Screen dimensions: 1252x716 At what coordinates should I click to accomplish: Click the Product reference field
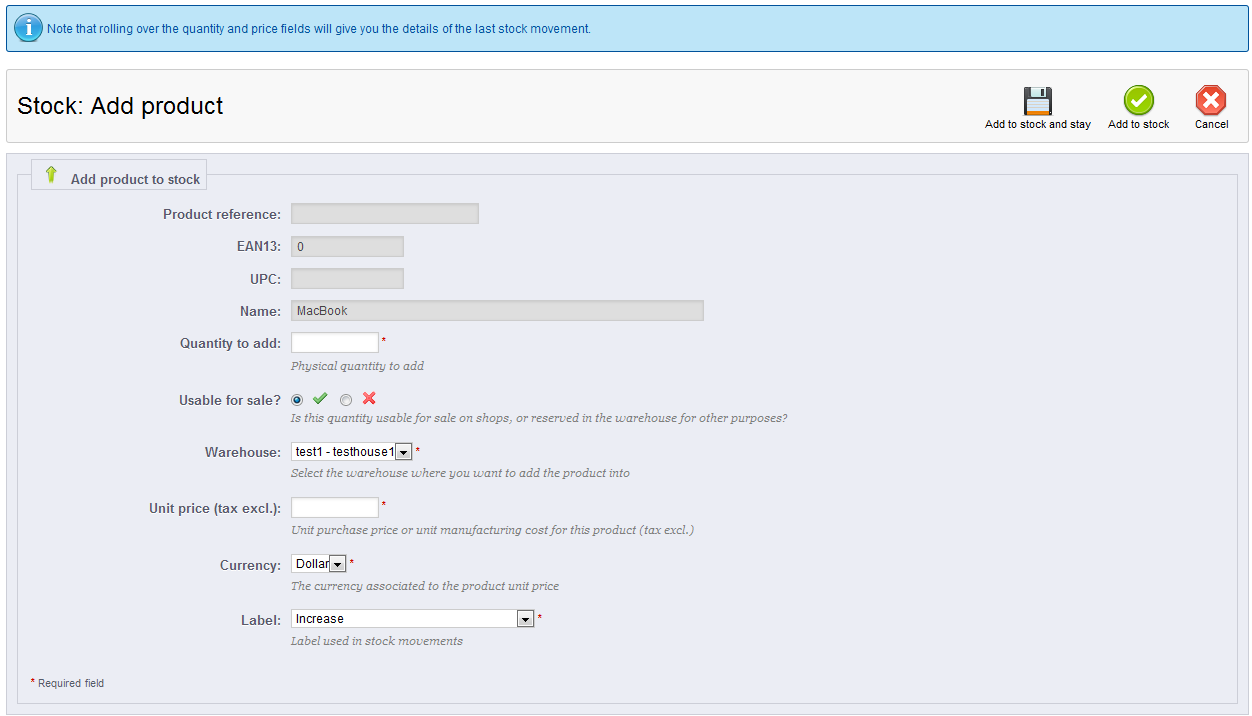coord(384,214)
